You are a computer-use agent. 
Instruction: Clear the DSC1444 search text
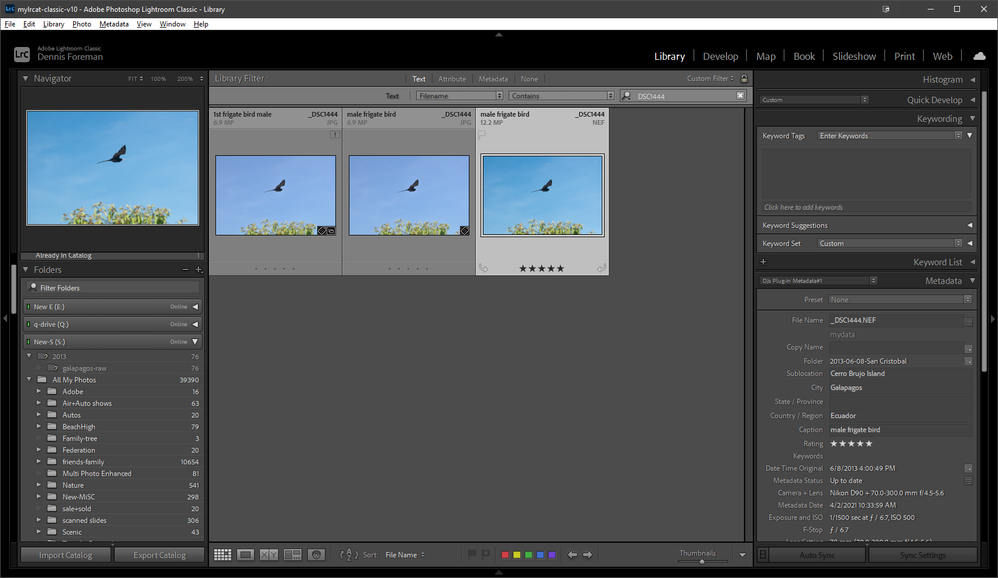point(741,96)
